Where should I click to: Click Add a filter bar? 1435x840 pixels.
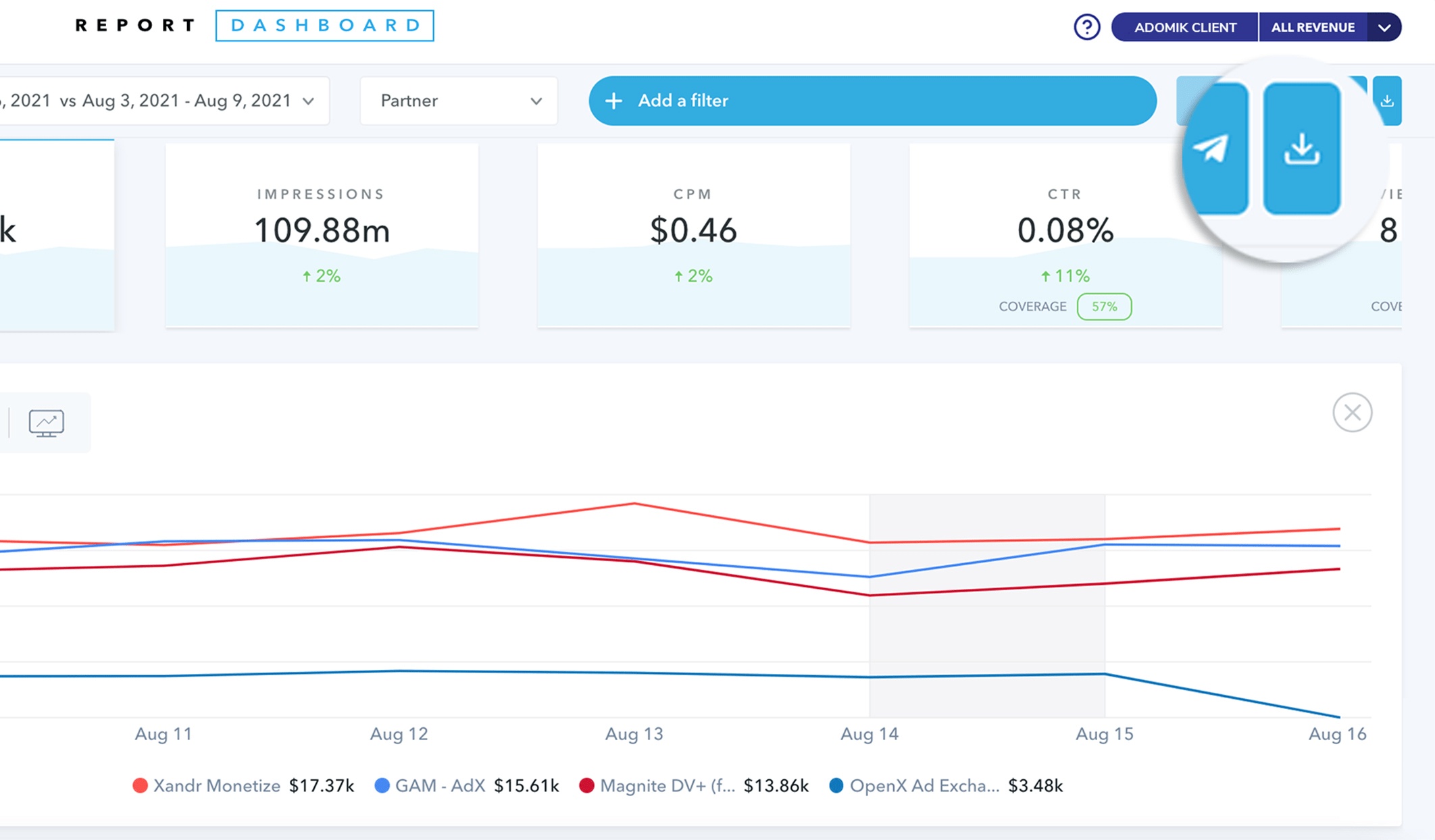[x=872, y=101]
